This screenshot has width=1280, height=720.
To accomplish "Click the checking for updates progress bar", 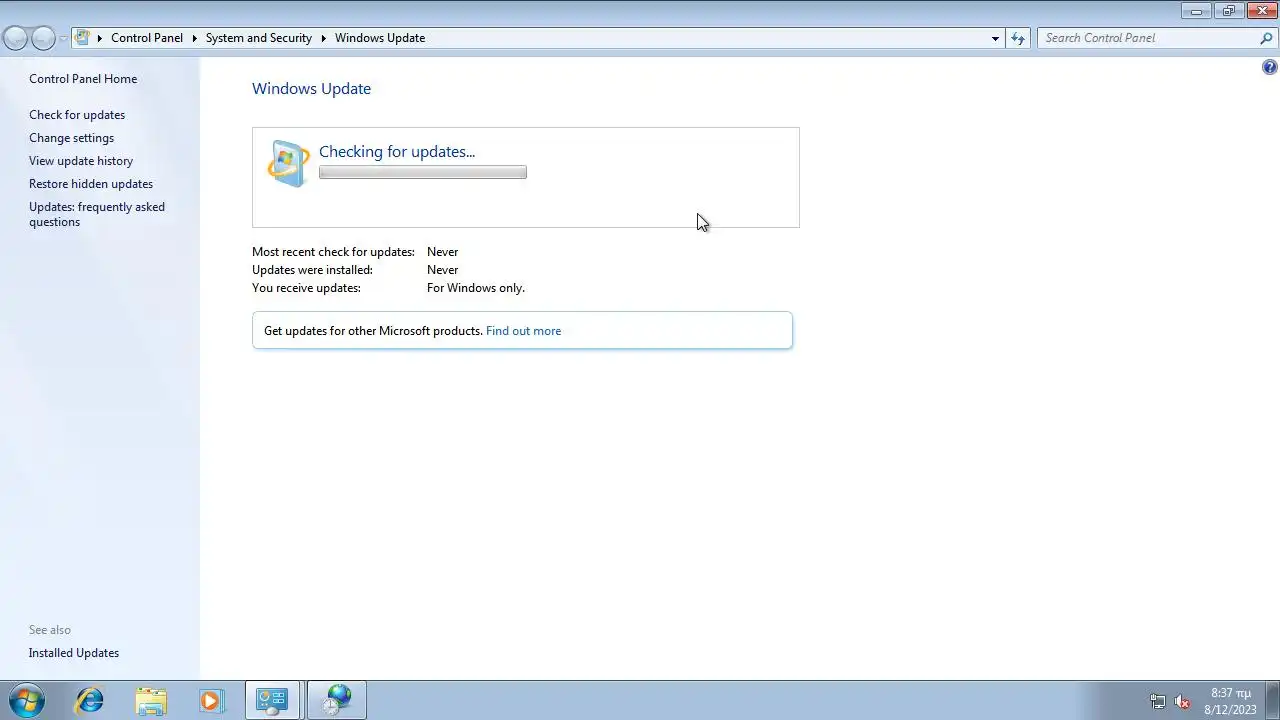I will (423, 173).
